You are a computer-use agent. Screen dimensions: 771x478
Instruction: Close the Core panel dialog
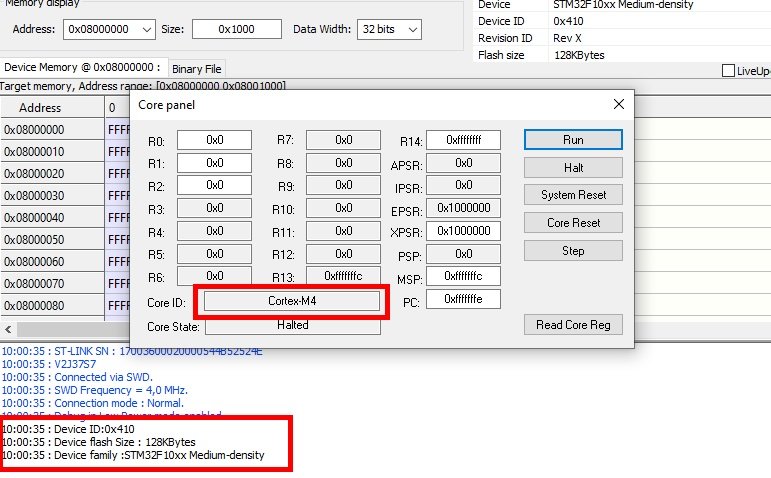click(619, 104)
